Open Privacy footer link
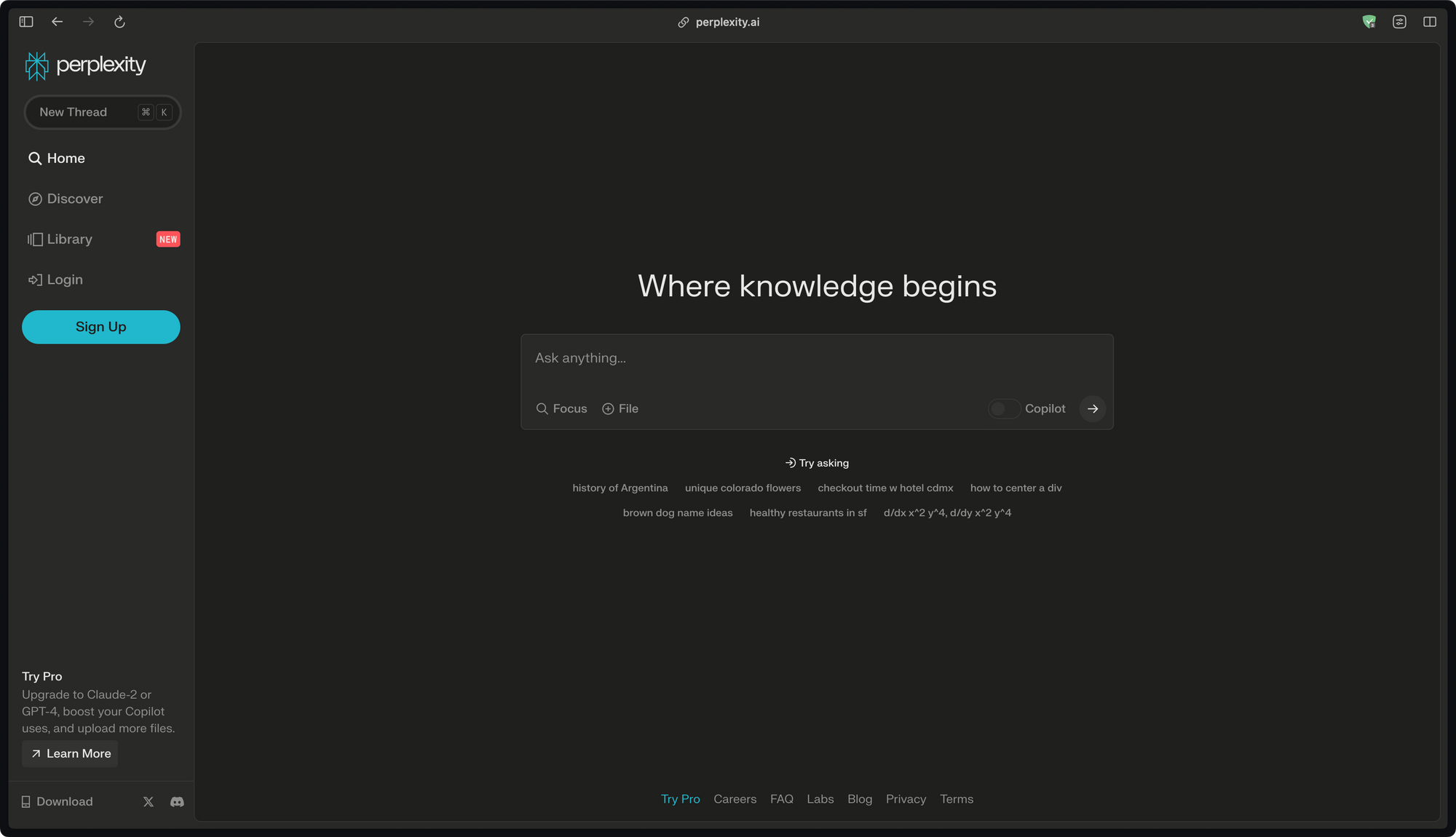 point(906,799)
